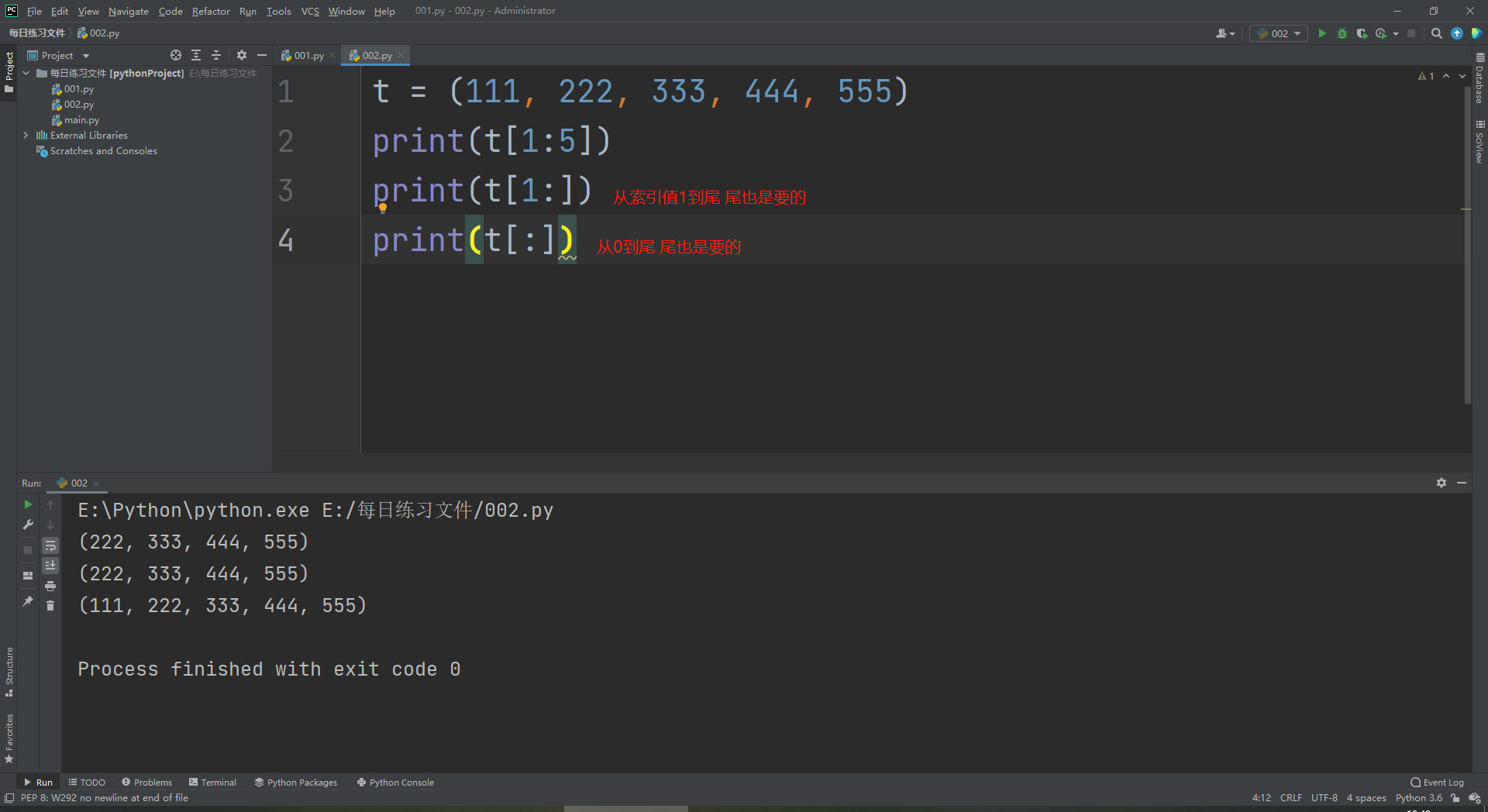
Task: Run 002 with the profiler clock icon
Action: coord(1381,33)
